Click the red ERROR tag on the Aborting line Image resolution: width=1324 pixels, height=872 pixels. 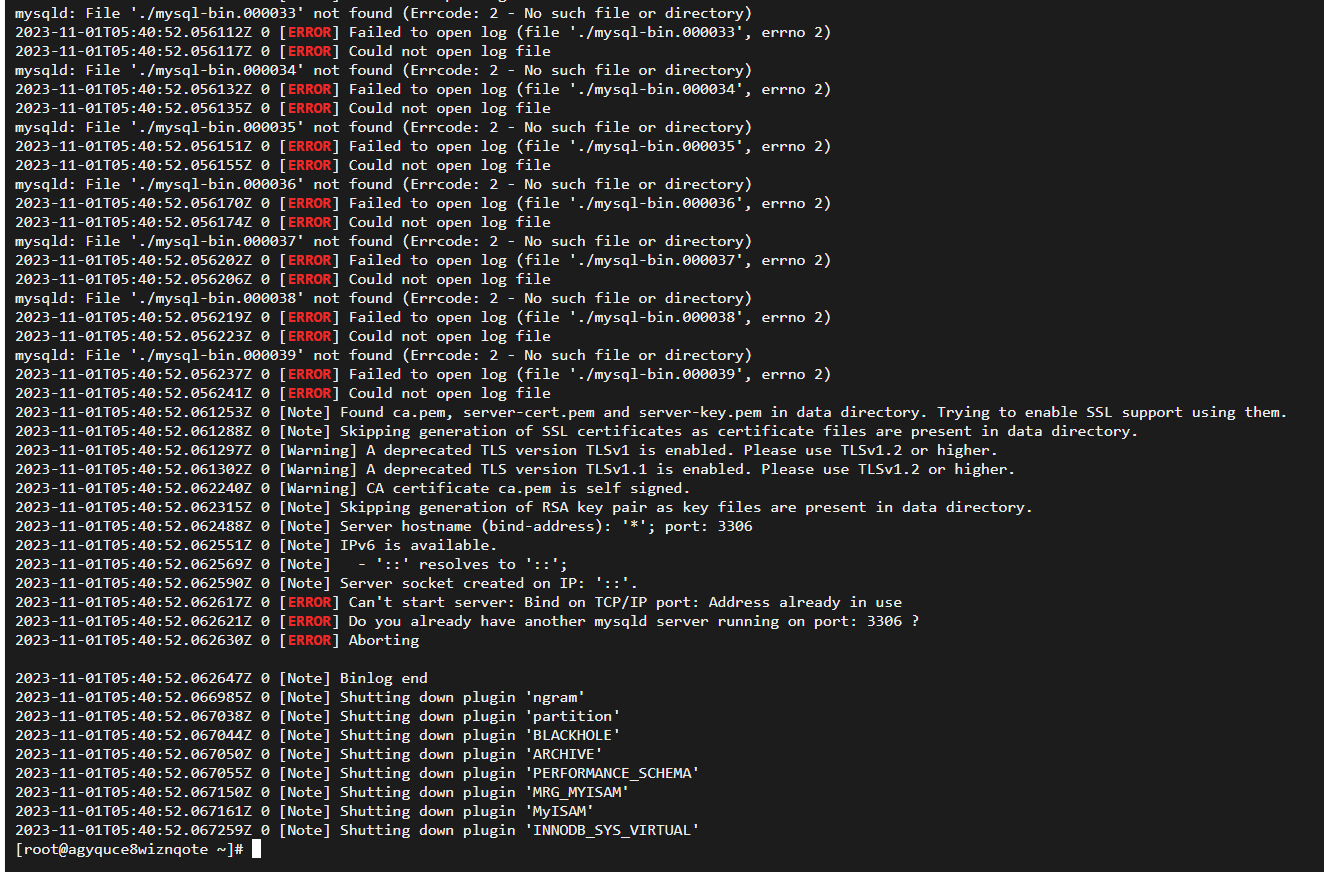click(309, 640)
